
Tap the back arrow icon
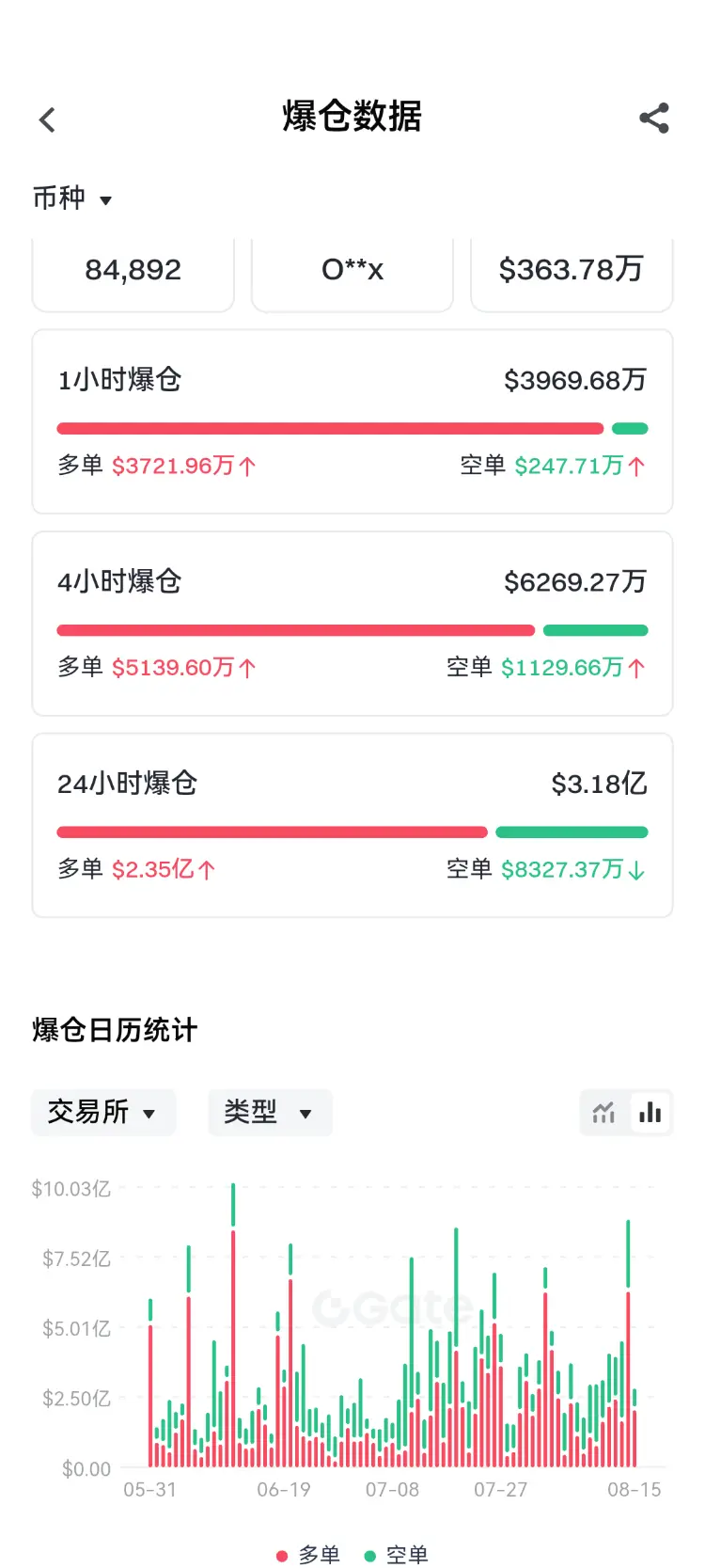47,119
